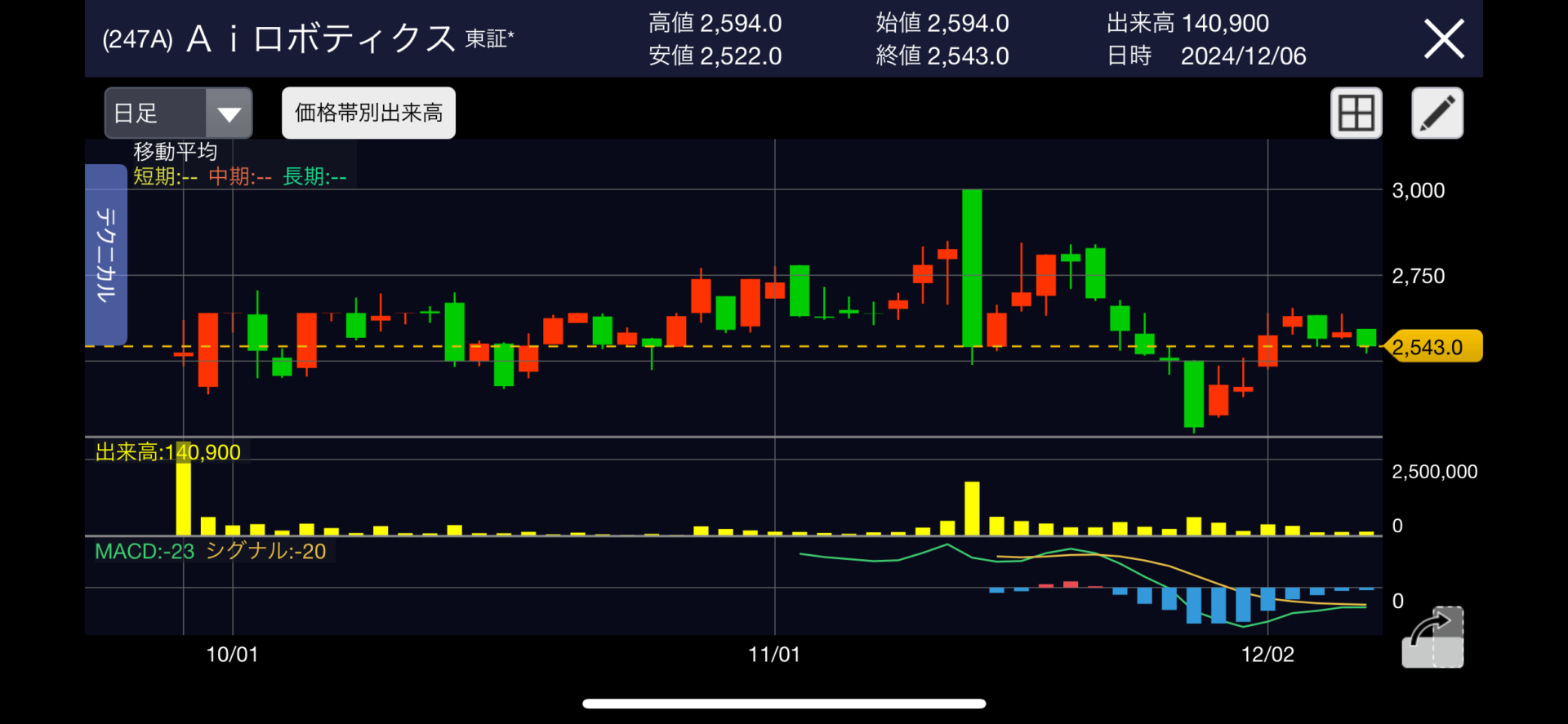Tap the 安値 2,522.0 value
1568x724 pixels.
pyautogui.click(x=715, y=56)
